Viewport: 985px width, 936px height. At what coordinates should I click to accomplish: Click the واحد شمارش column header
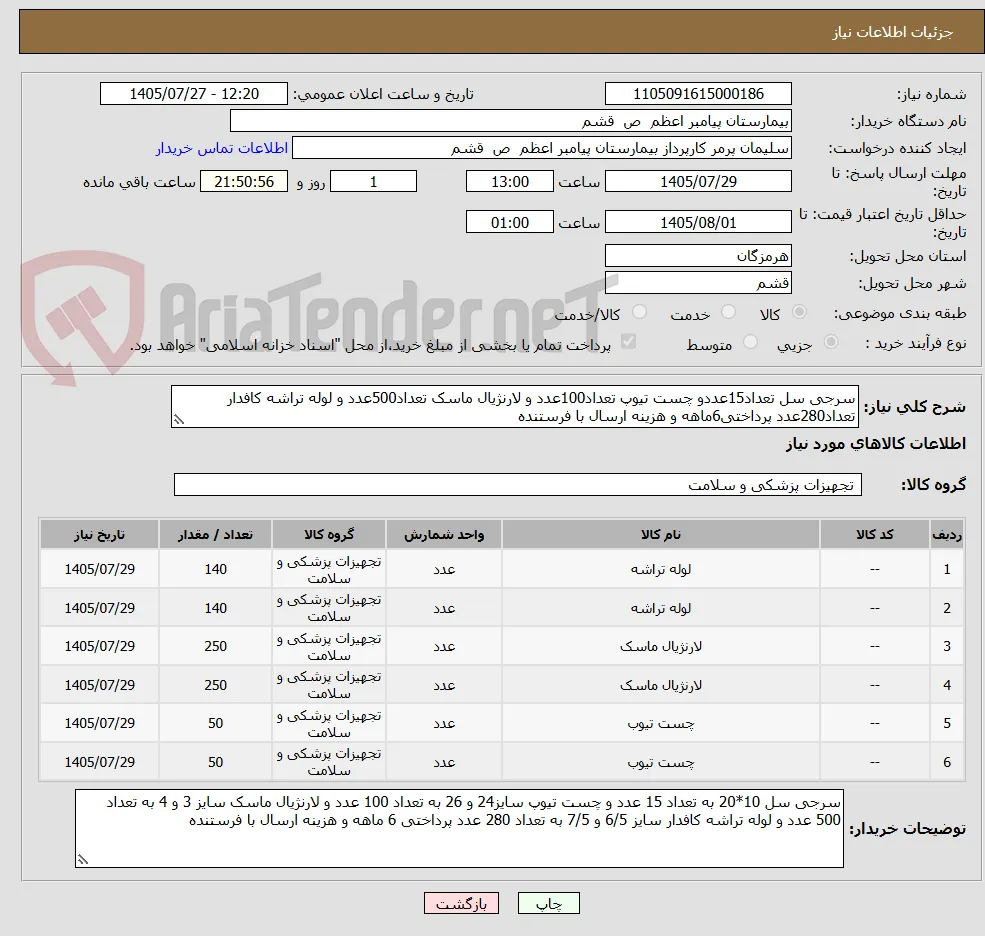pos(444,535)
